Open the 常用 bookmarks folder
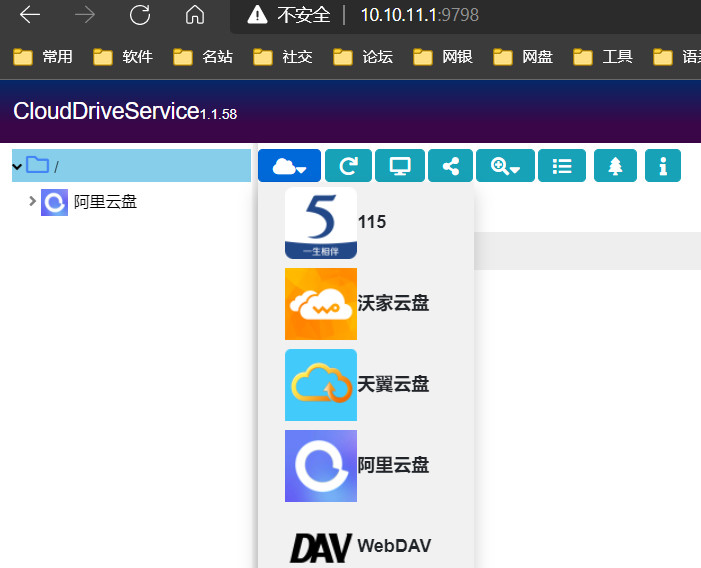 pyautogui.click(x=43, y=57)
